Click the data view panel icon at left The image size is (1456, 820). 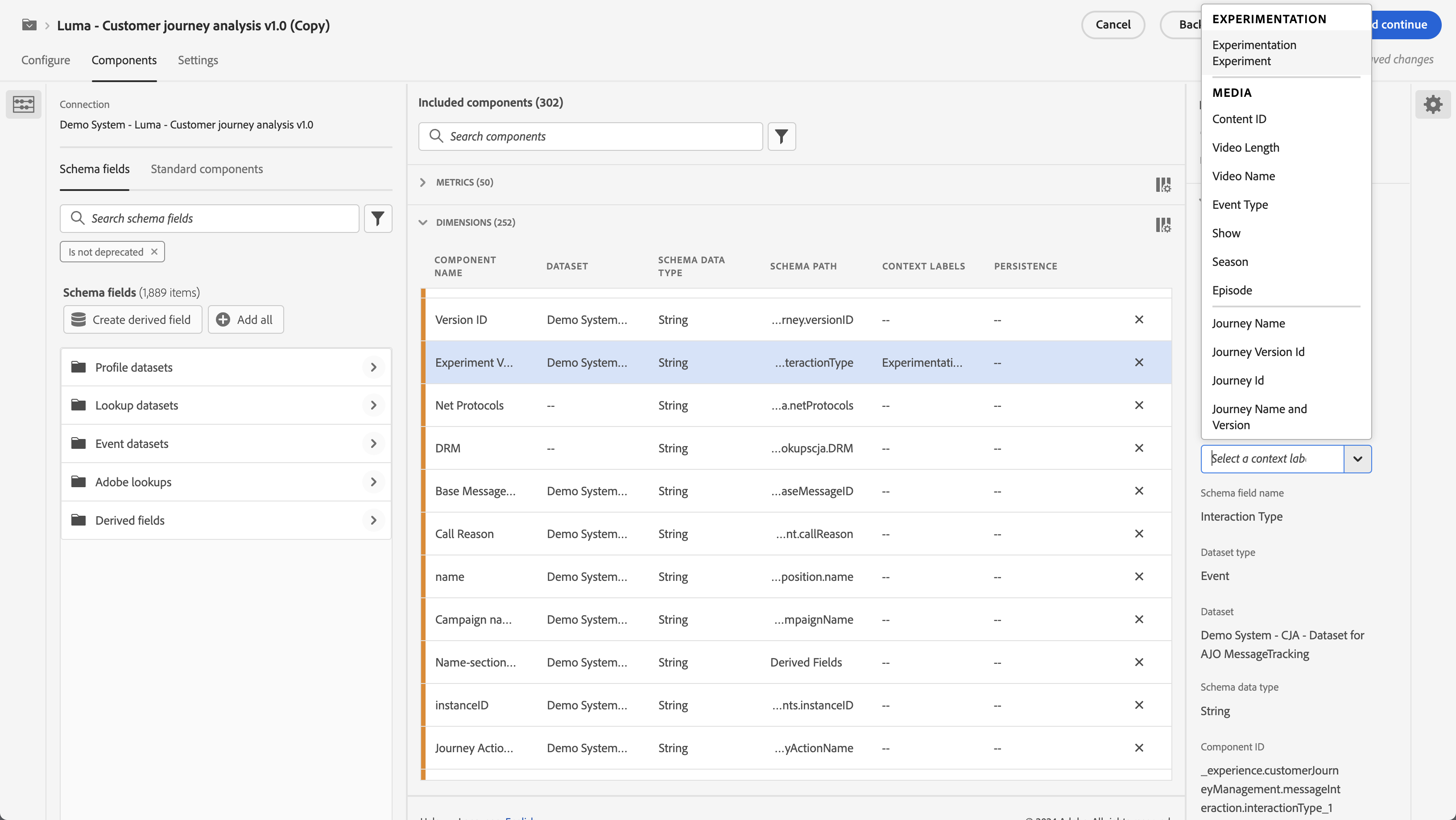(x=23, y=104)
